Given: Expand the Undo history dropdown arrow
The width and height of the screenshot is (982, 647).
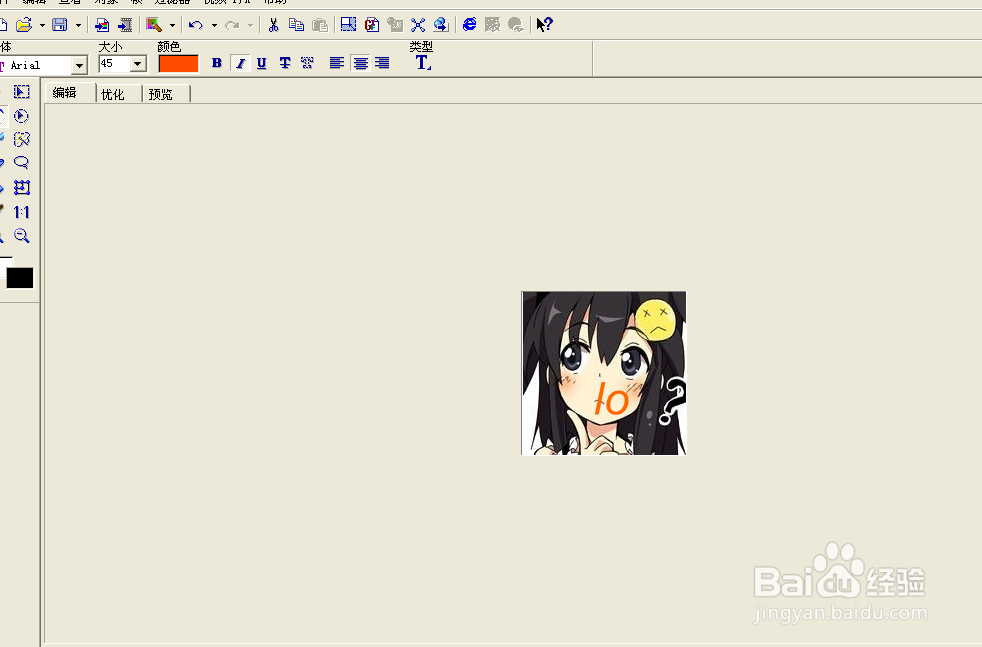Looking at the screenshot, I should (214, 26).
